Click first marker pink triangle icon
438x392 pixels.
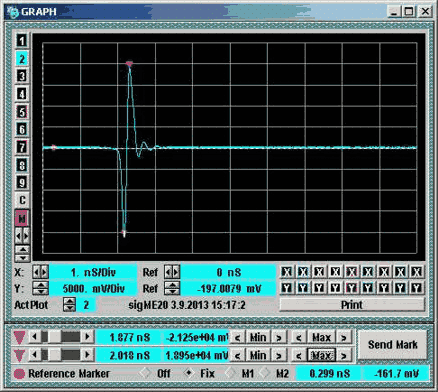(19, 338)
